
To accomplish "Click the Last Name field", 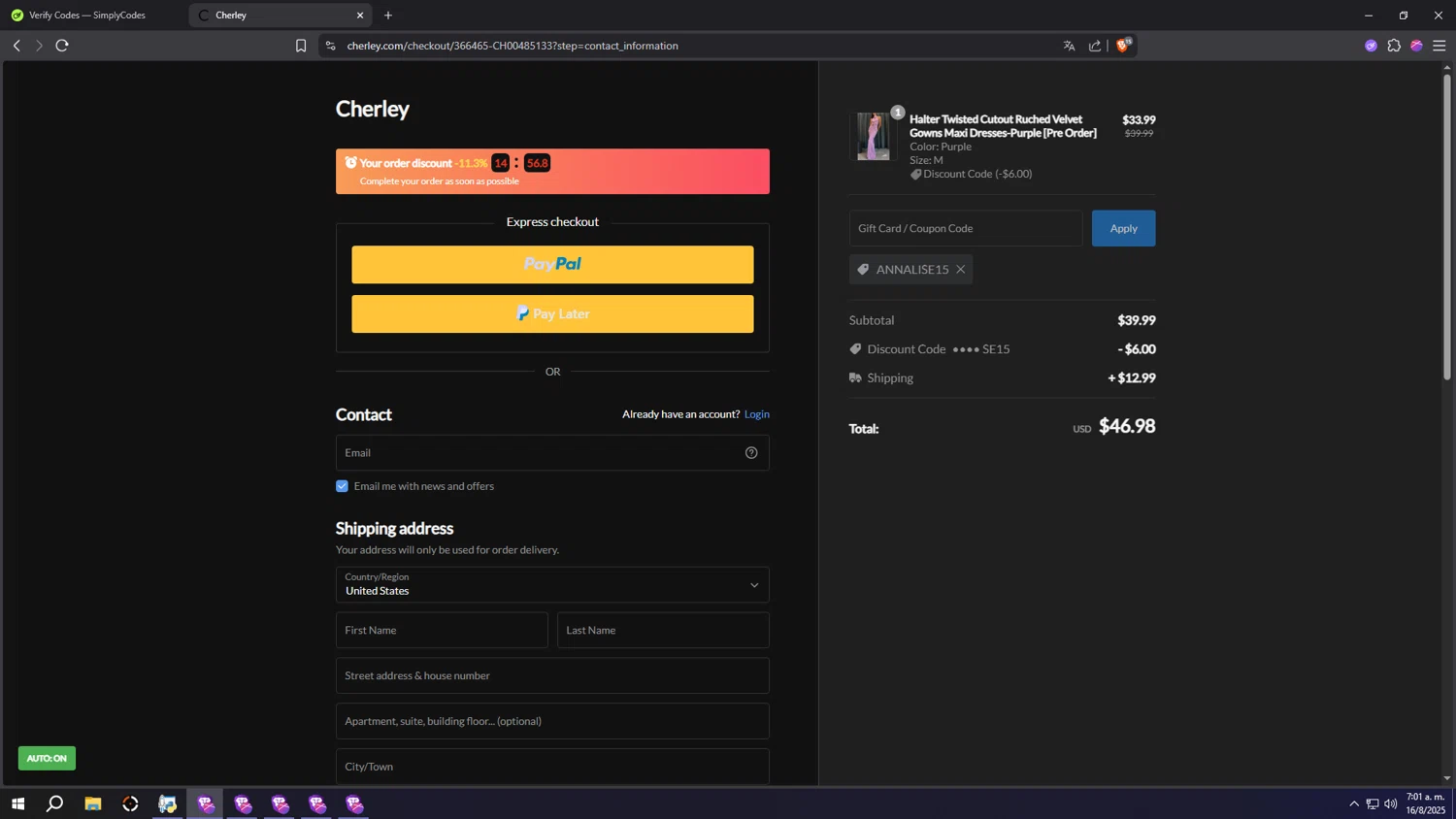I will coord(663,630).
